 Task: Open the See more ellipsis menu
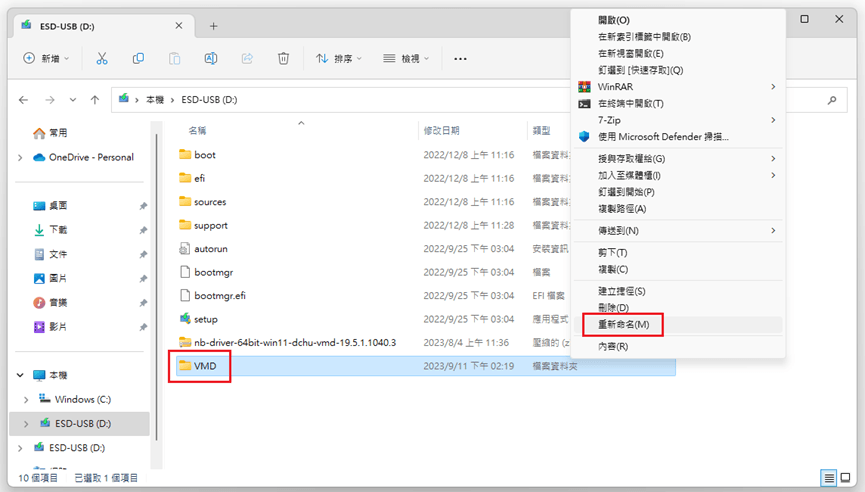[460, 59]
